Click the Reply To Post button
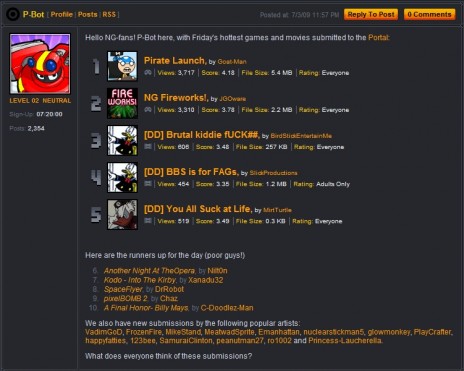The width and height of the screenshot is (464, 371). click(x=371, y=14)
